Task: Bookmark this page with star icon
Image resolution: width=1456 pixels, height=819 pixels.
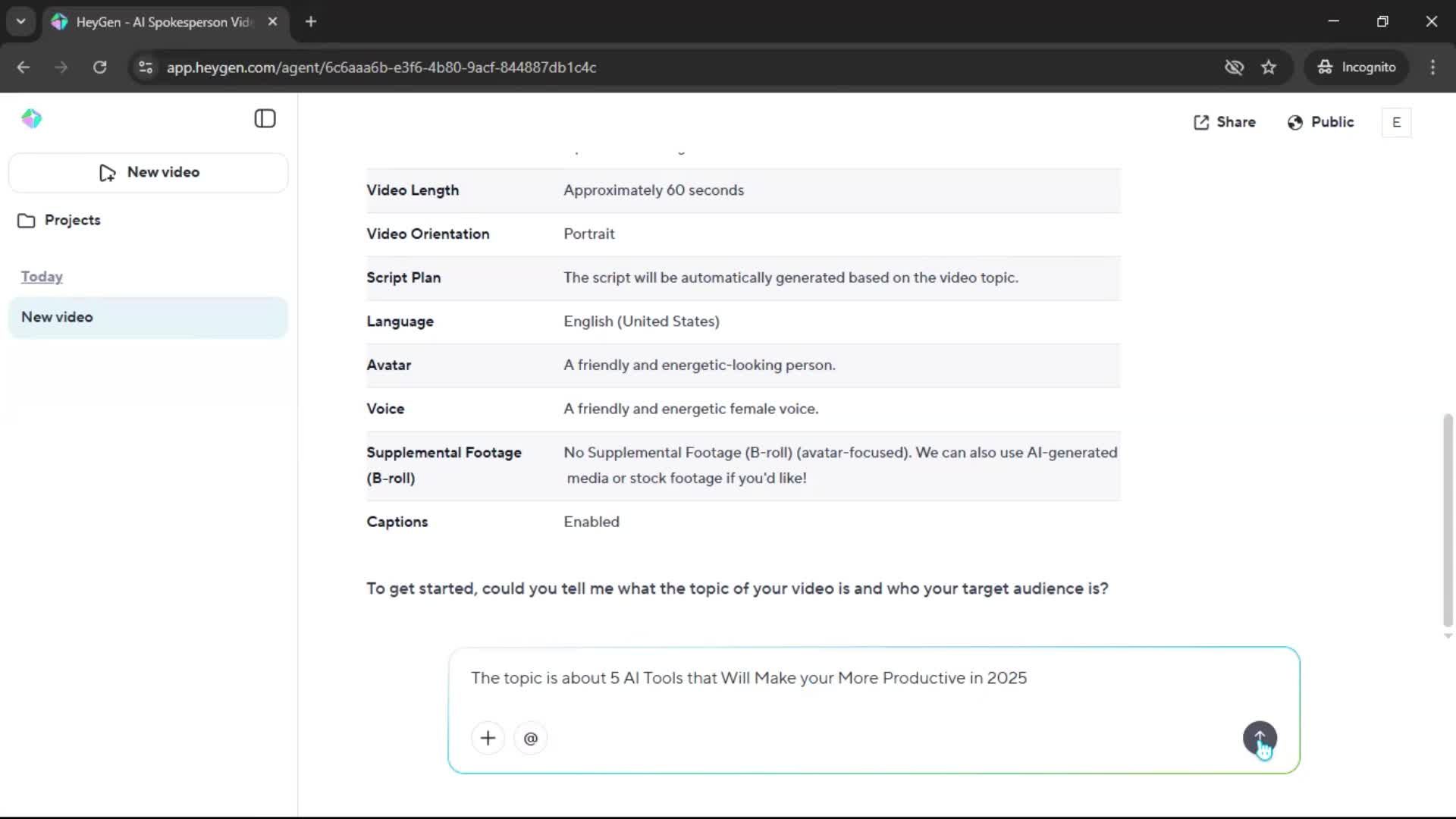Action: click(x=1269, y=67)
